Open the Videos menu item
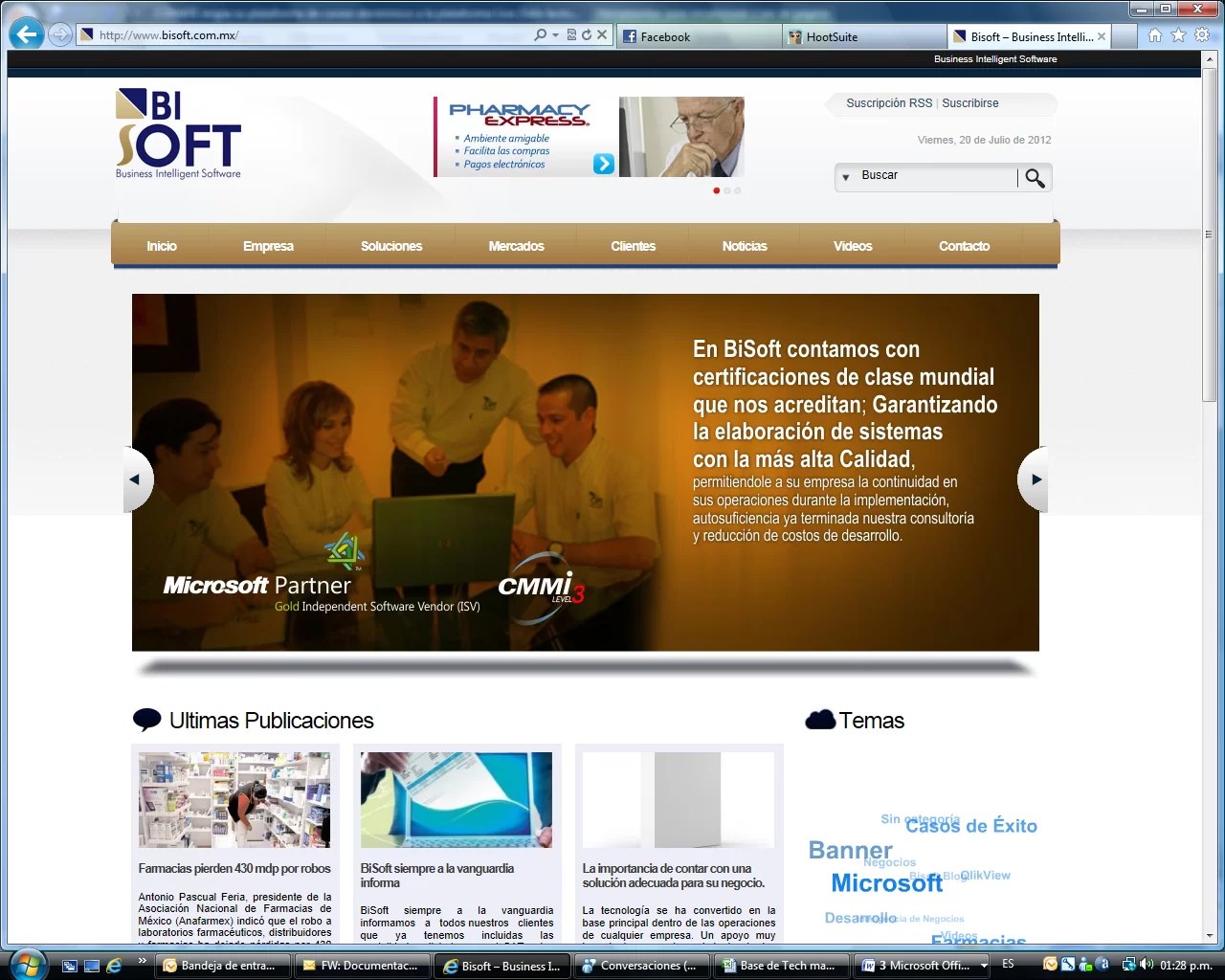The image size is (1225, 980). [x=853, y=246]
